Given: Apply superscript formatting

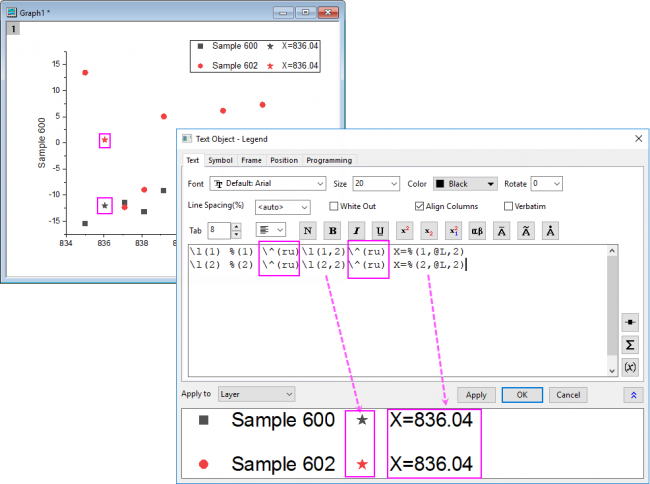Looking at the screenshot, I should (404, 230).
